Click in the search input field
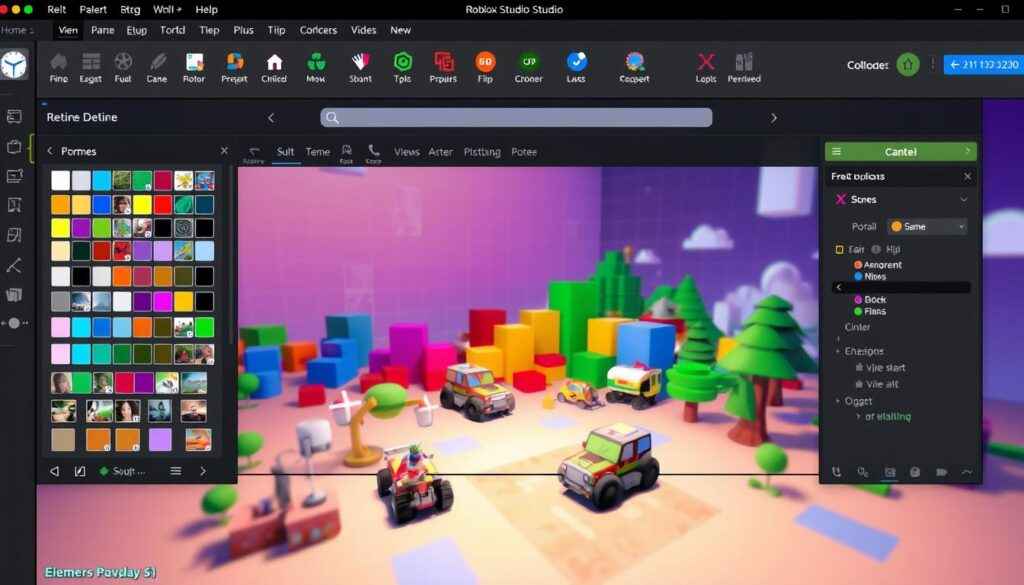Image resolution: width=1024 pixels, height=585 pixels. 516,118
